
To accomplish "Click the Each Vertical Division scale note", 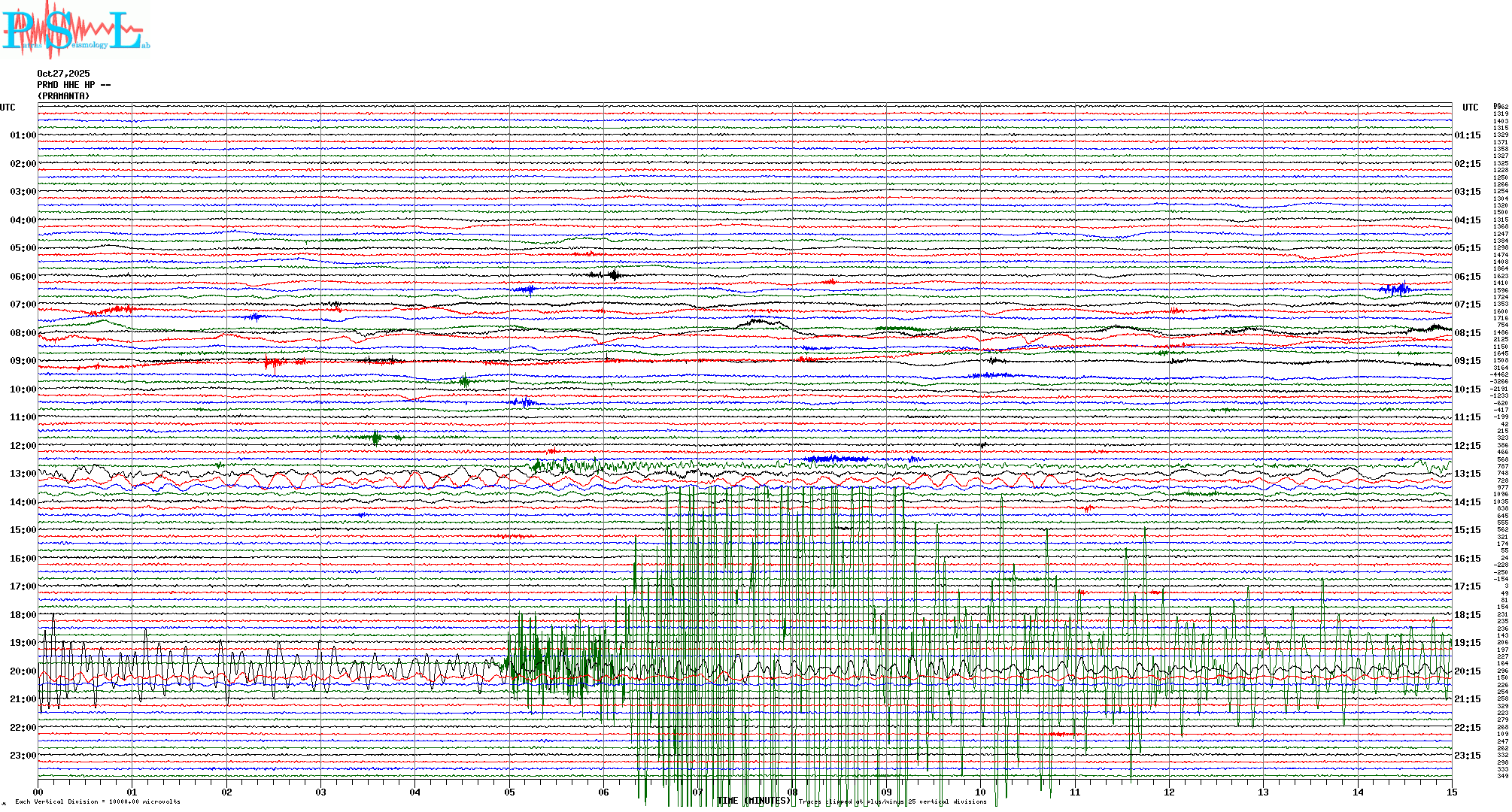I will [x=98, y=801].
